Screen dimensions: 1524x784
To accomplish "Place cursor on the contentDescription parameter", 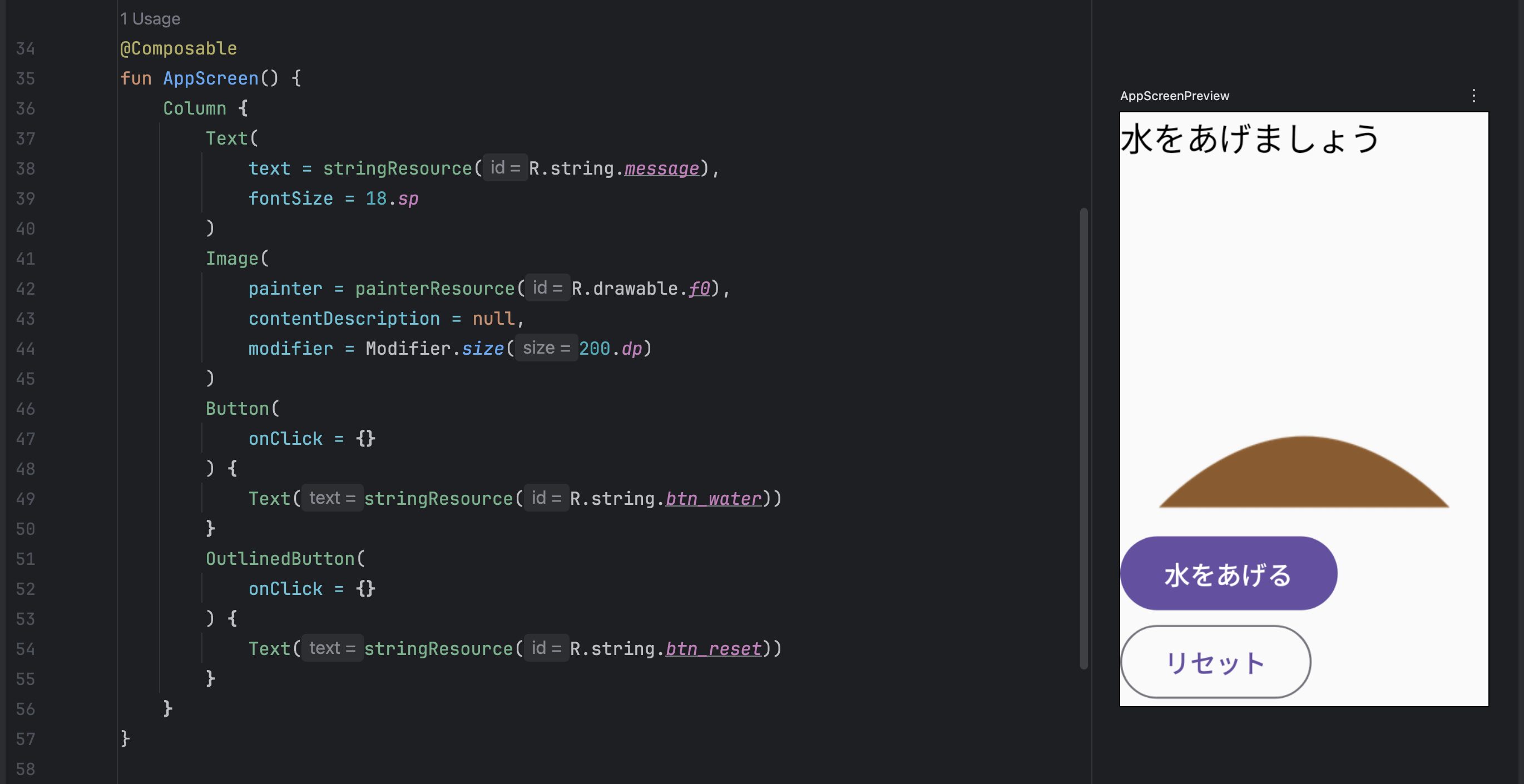I will coord(344,319).
